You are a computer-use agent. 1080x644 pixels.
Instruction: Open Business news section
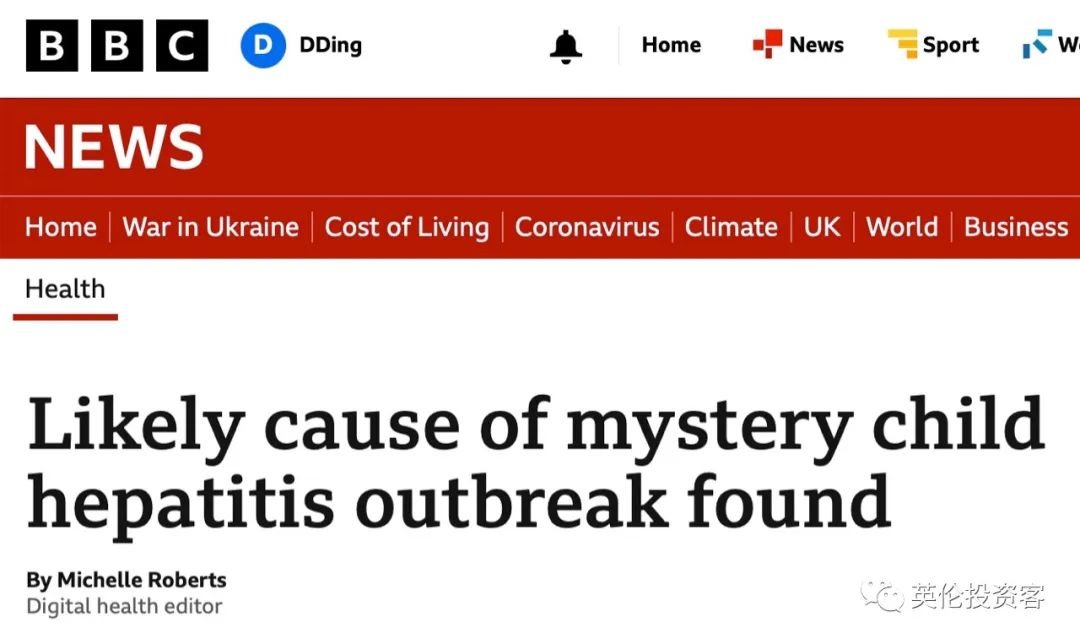click(x=1016, y=227)
